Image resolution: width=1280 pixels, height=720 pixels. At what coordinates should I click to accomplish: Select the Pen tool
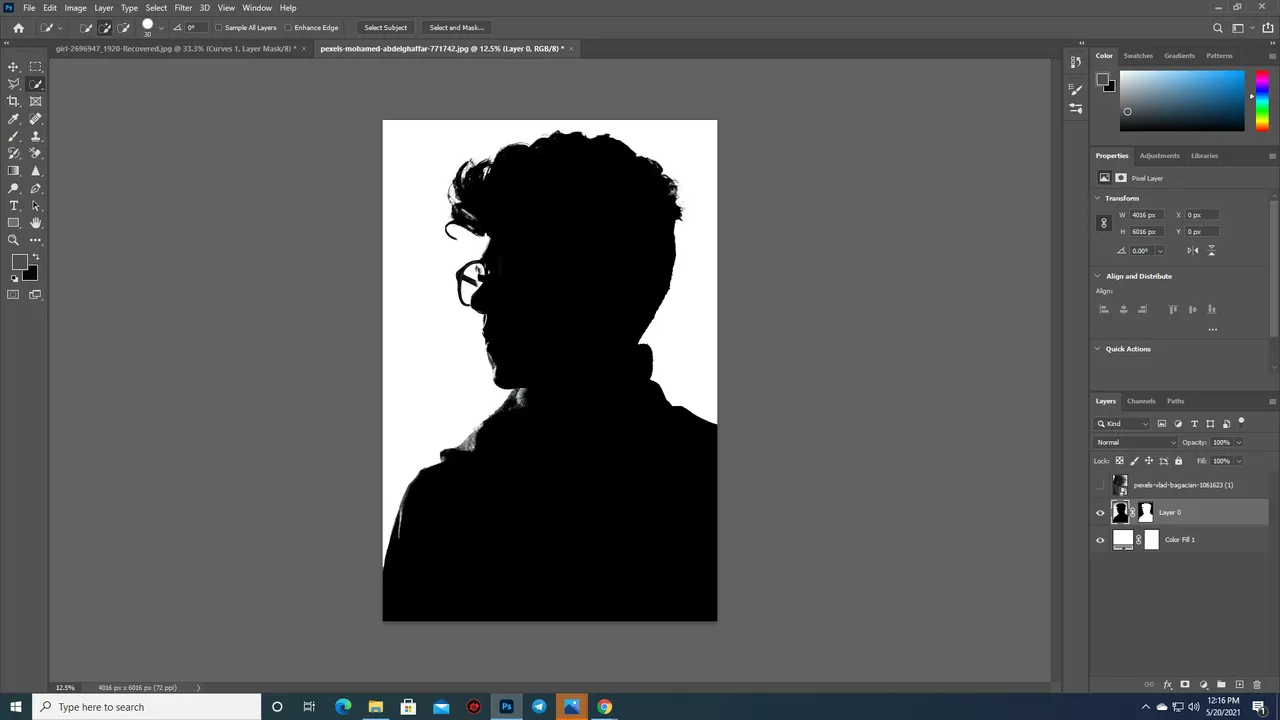(x=36, y=188)
